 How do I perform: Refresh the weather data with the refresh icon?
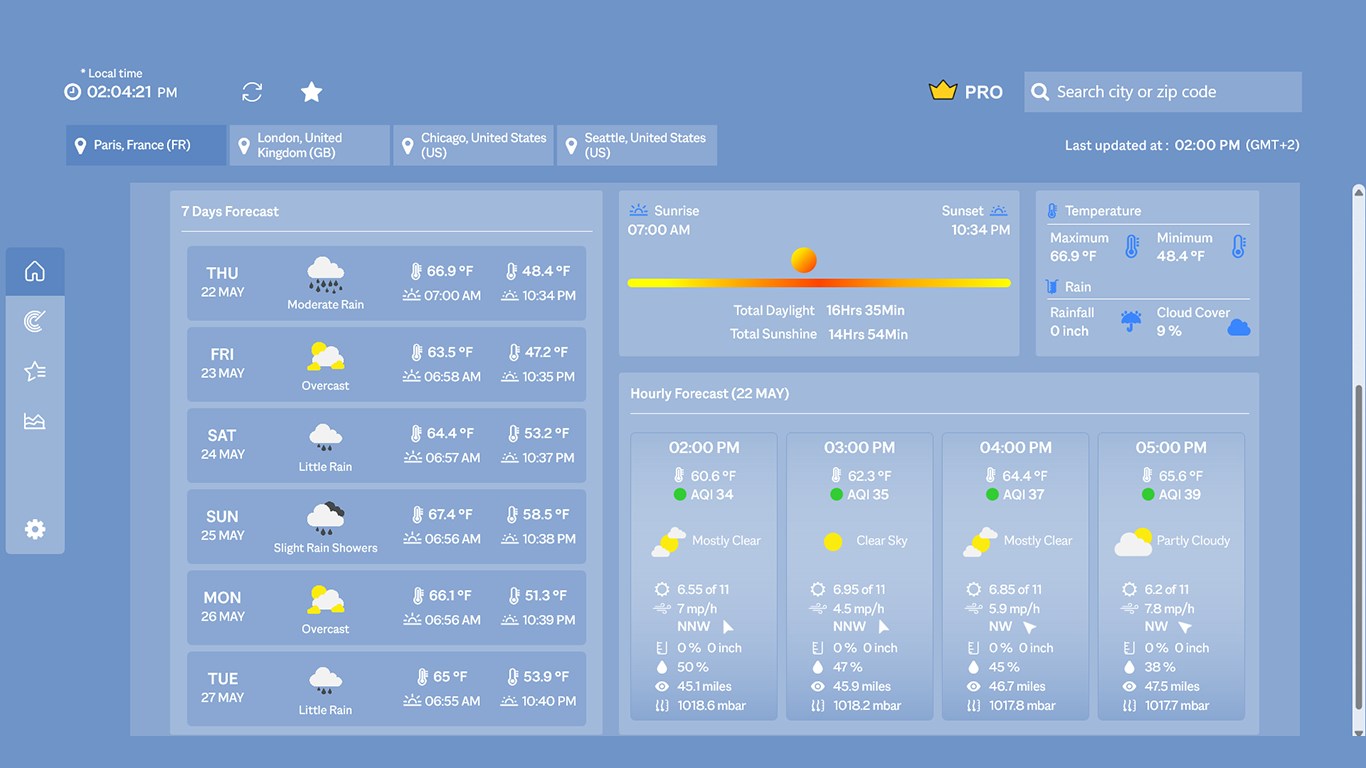click(251, 91)
